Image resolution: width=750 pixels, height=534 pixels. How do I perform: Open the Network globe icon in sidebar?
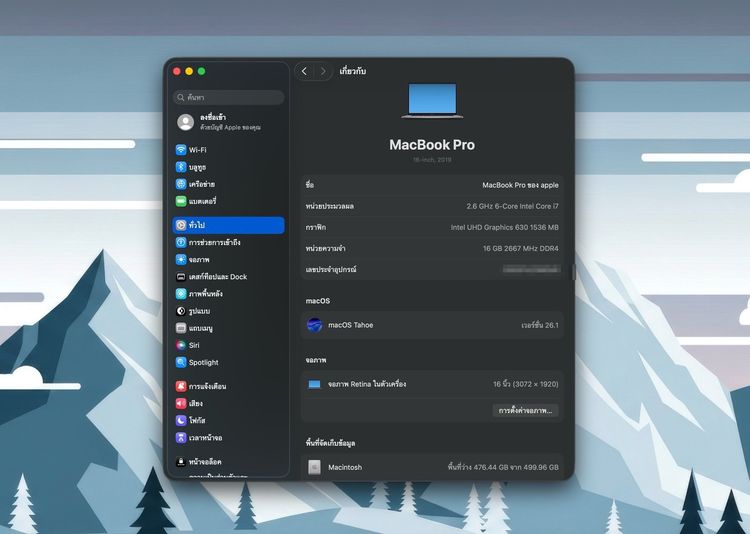pos(181,184)
